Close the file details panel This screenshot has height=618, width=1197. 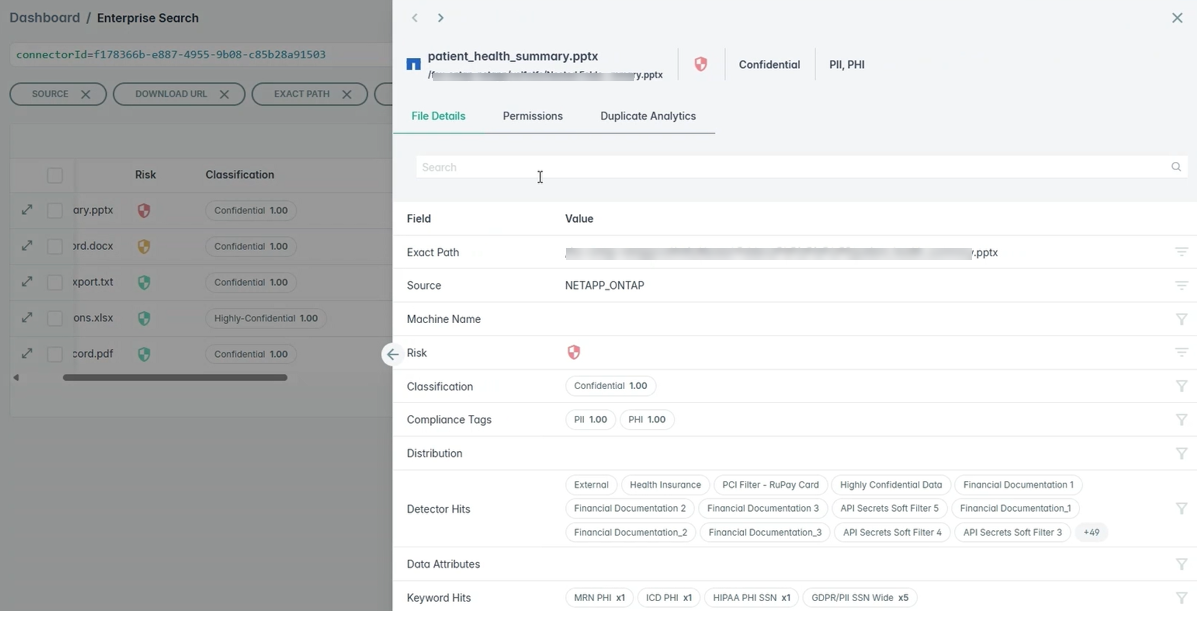(1177, 18)
